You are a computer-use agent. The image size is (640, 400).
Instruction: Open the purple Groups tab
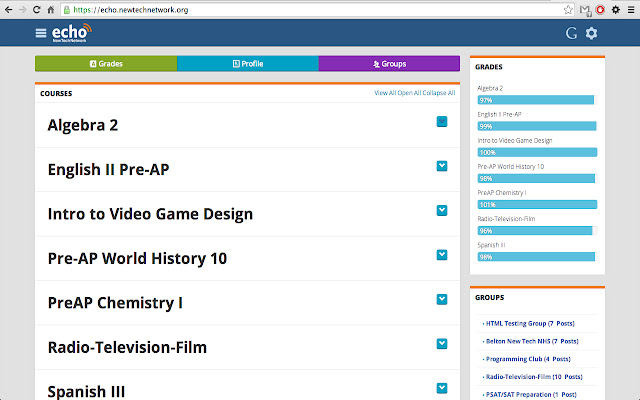click(389, 64)
